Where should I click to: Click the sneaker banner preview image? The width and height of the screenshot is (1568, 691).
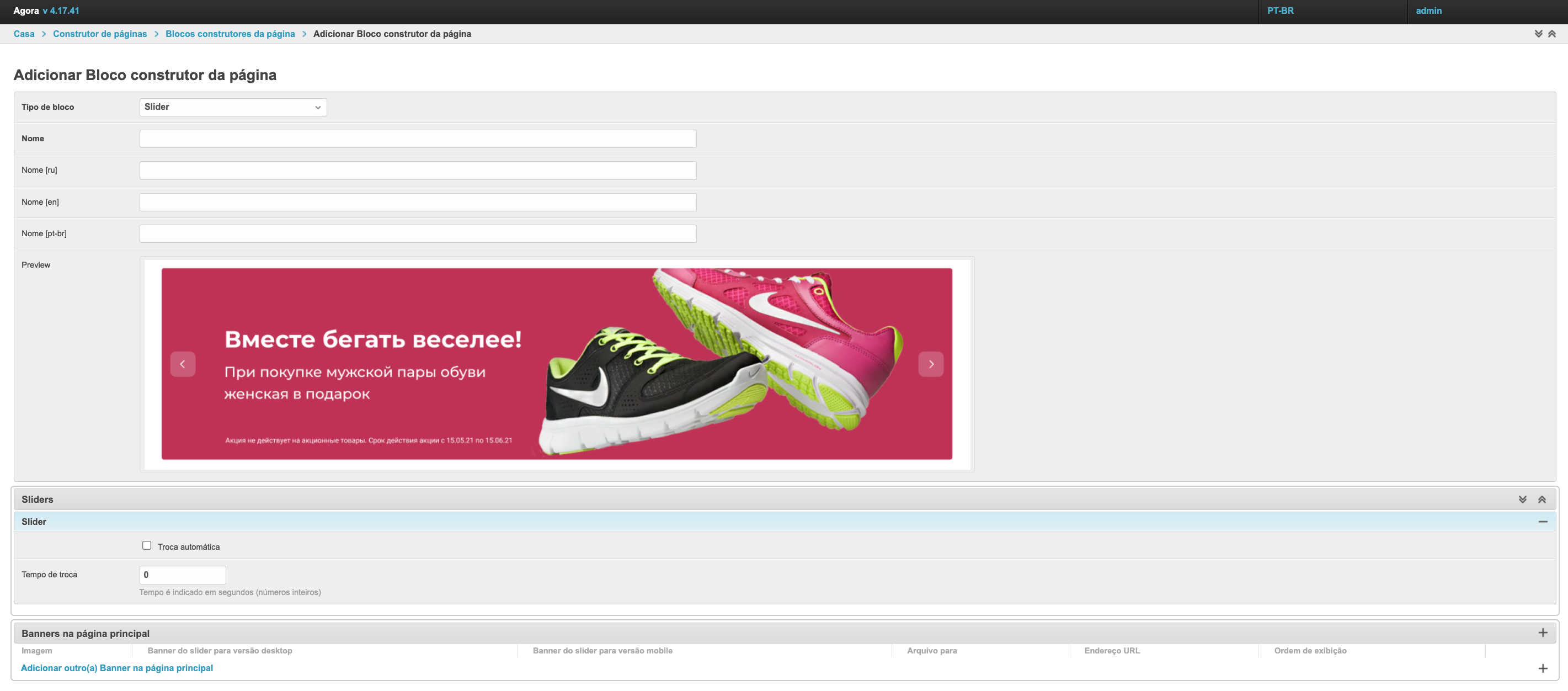coord(556,364)
